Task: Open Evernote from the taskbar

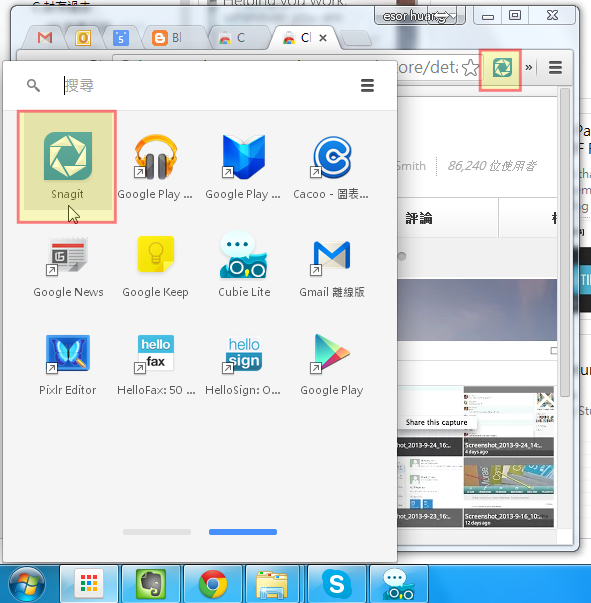Action: 151,585
